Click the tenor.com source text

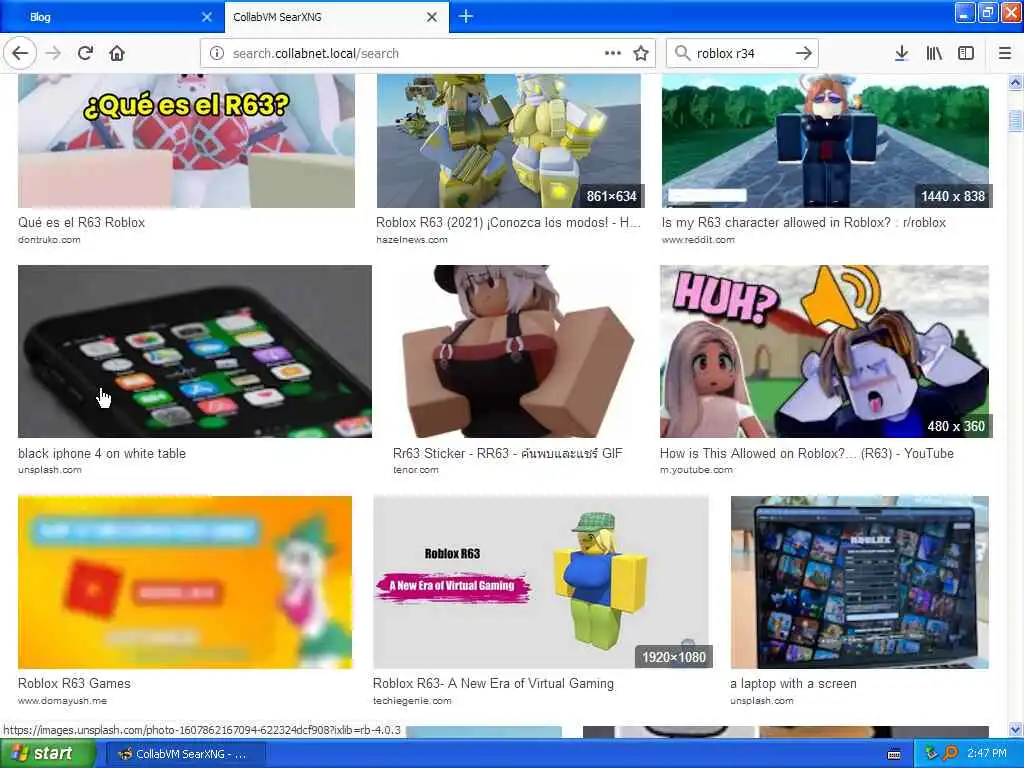pos(416,470)
